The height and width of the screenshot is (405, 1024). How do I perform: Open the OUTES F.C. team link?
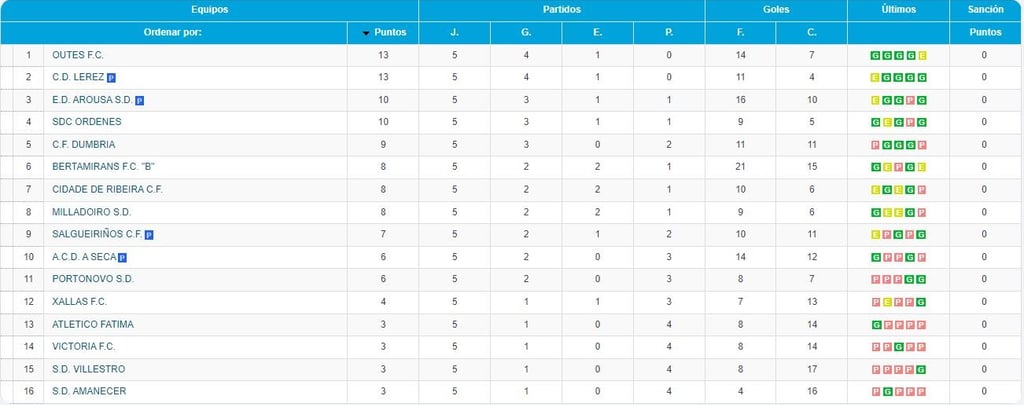[77, 55]
